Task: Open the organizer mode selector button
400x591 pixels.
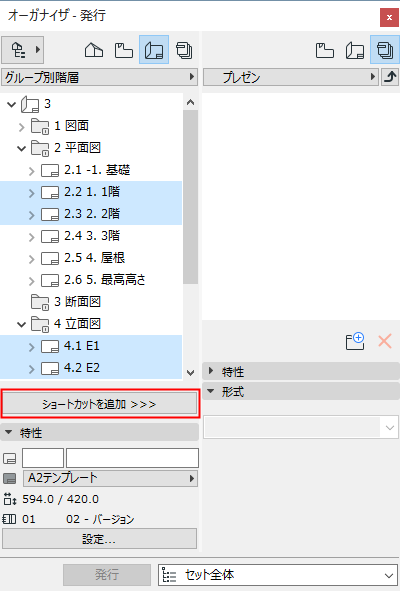Action: (23, 50)
